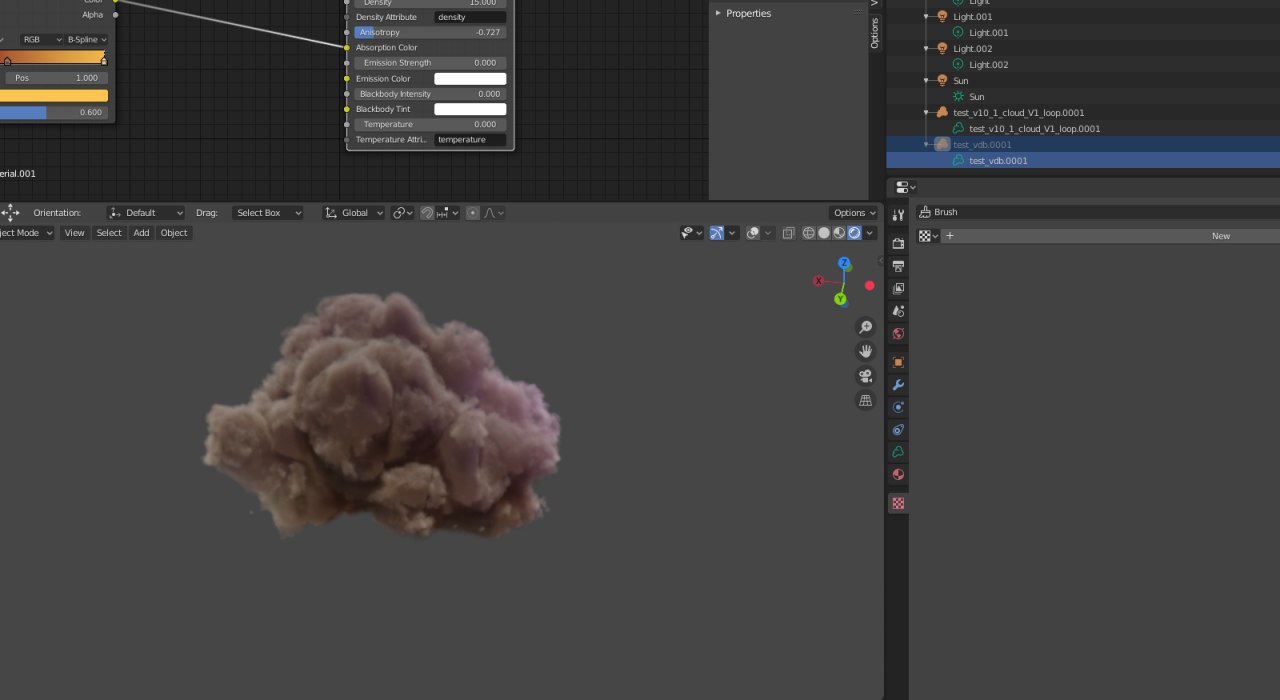
Task: Open the Object properties tab
Action: [x=898, y=362]
